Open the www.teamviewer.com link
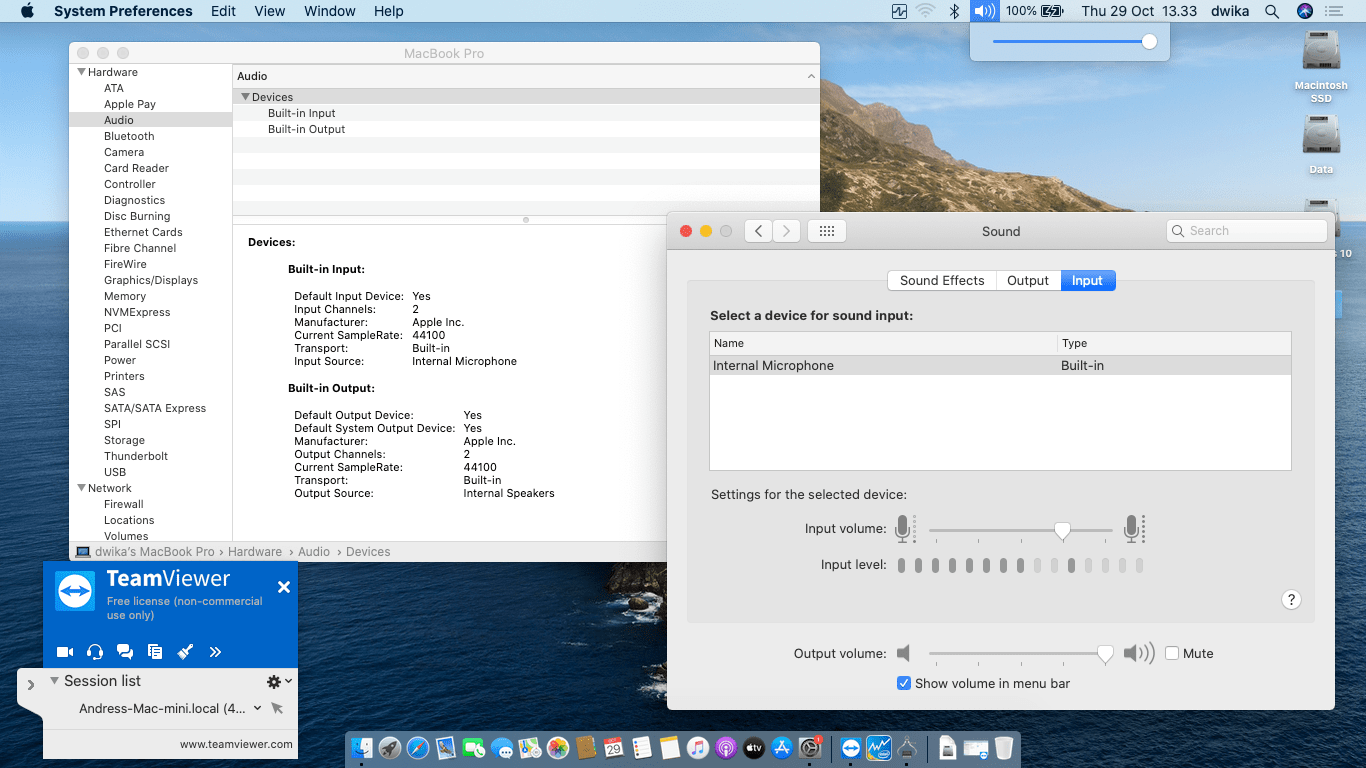This screenshot has height=768, width=1366. tap(236, 744)
